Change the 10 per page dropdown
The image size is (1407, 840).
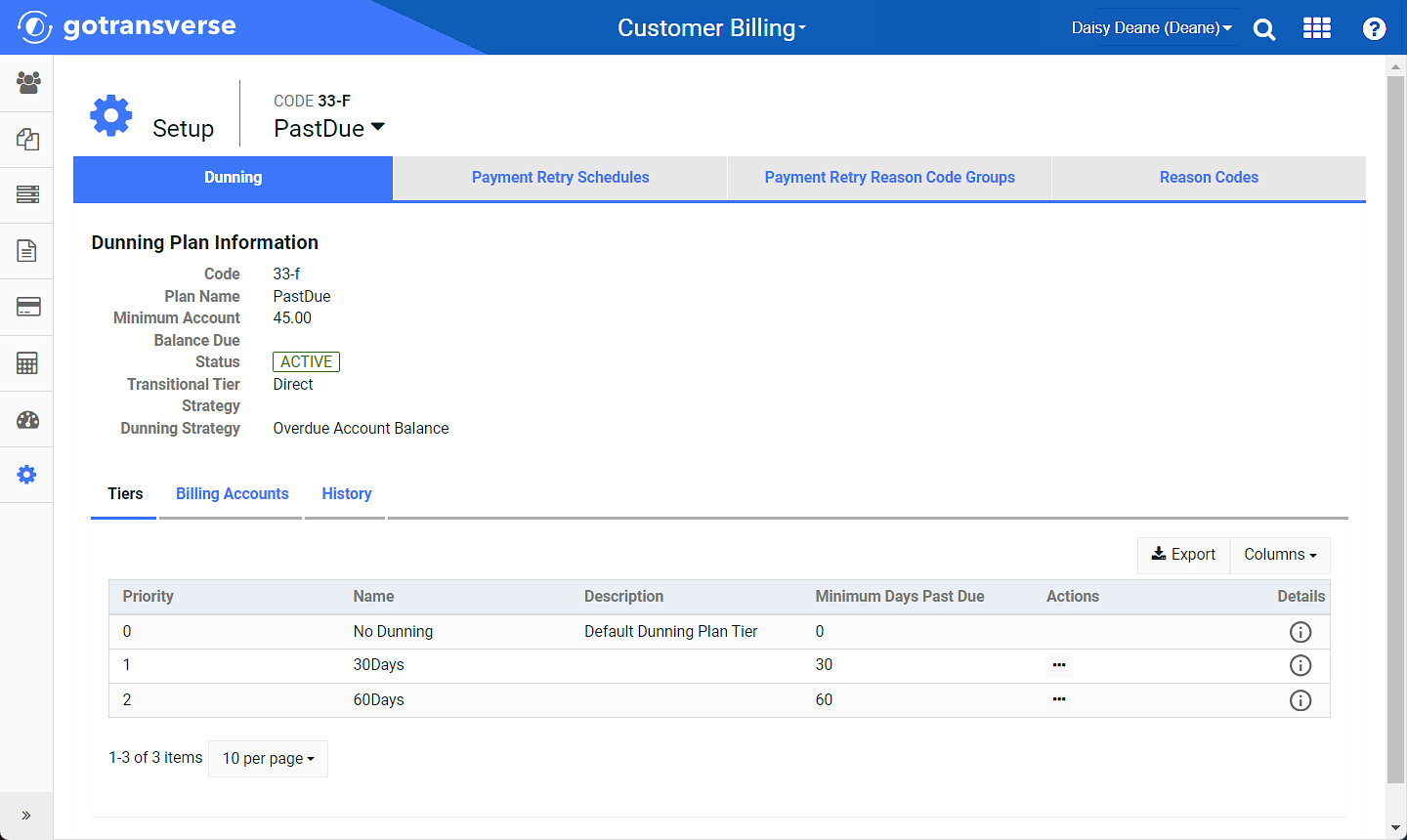(268, 759)
